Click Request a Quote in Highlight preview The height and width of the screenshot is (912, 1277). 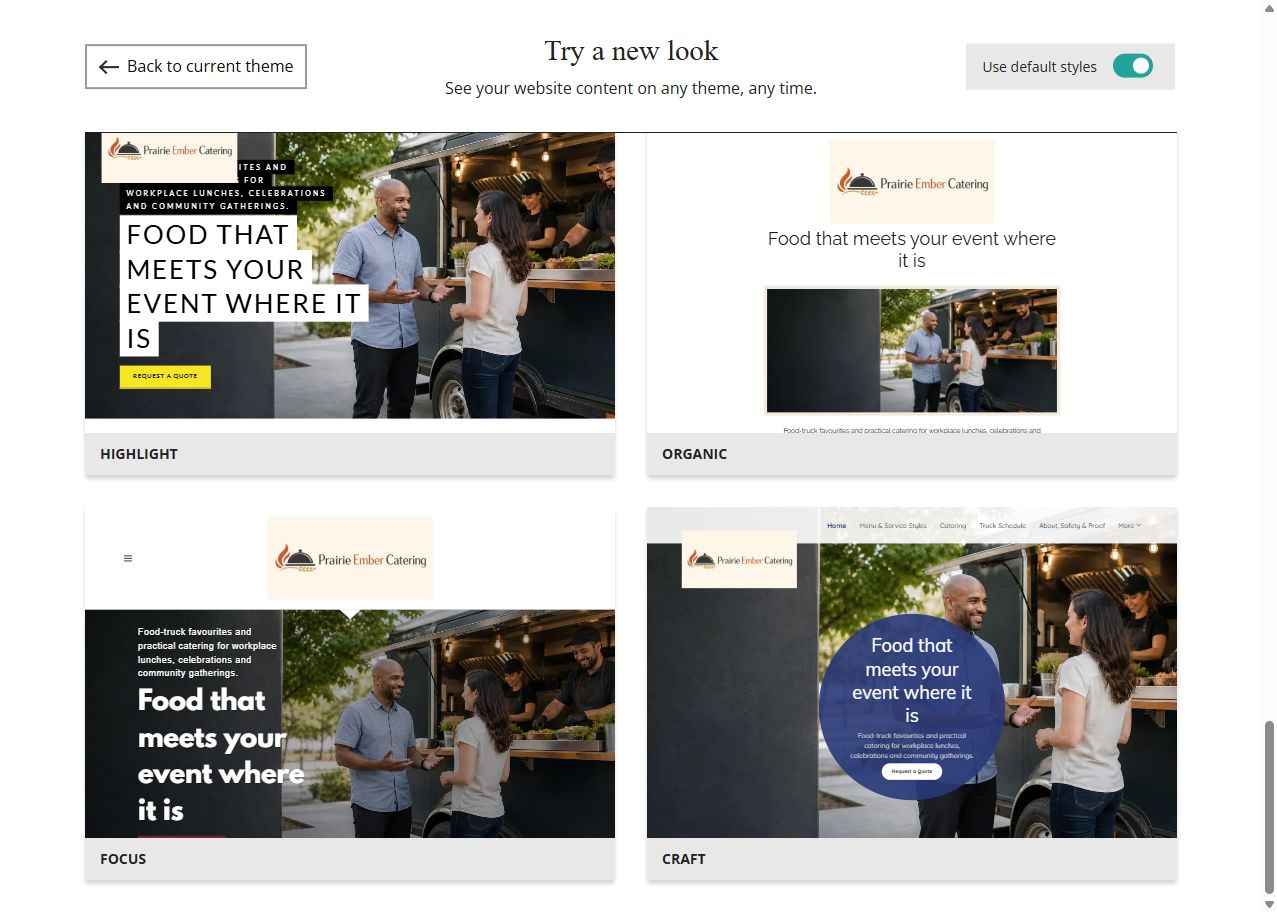[165, 376]
